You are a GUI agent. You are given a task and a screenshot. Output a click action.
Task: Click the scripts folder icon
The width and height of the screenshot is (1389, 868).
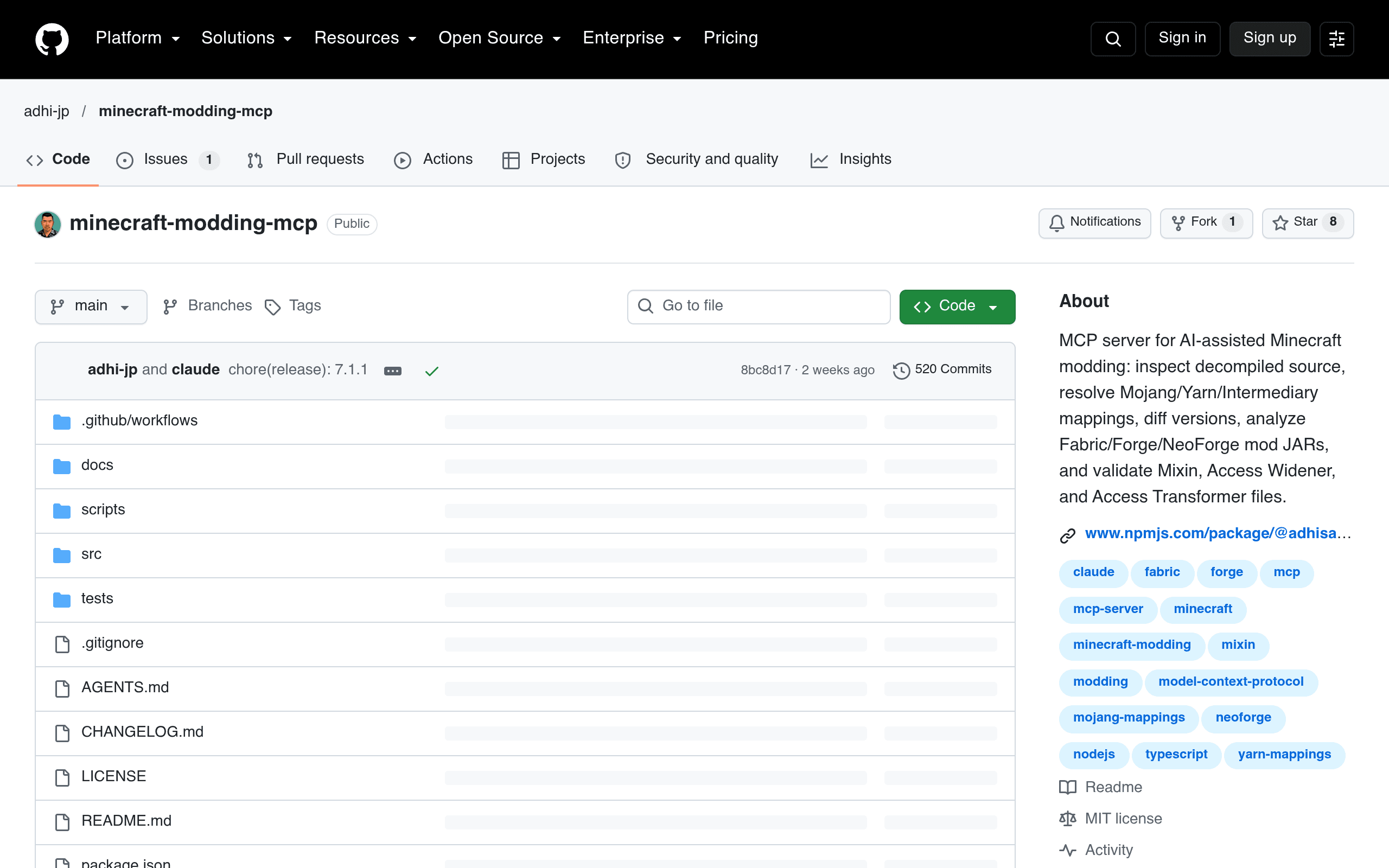tap(62, 510)
